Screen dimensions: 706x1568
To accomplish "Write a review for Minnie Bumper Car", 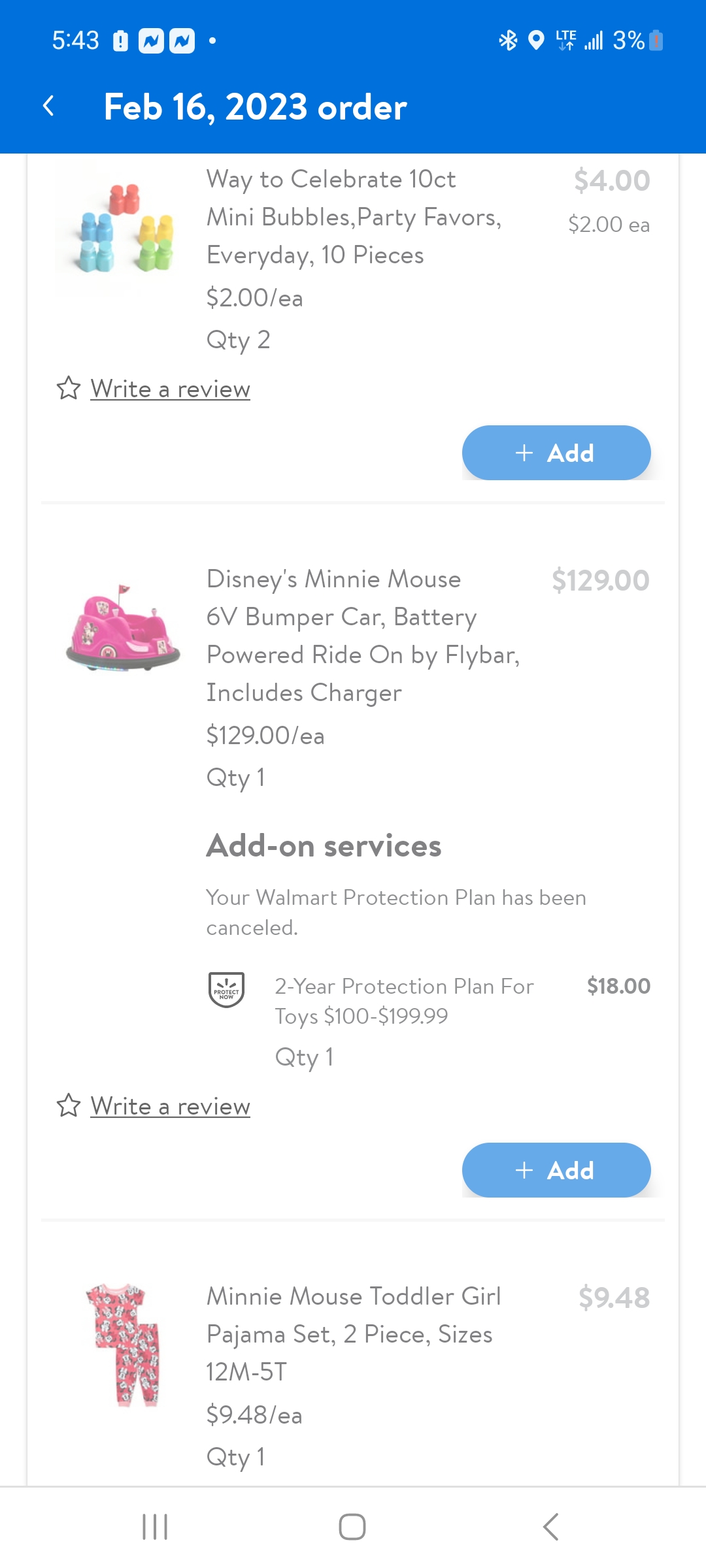I will pyautogui.click(x=170, y=1107).
